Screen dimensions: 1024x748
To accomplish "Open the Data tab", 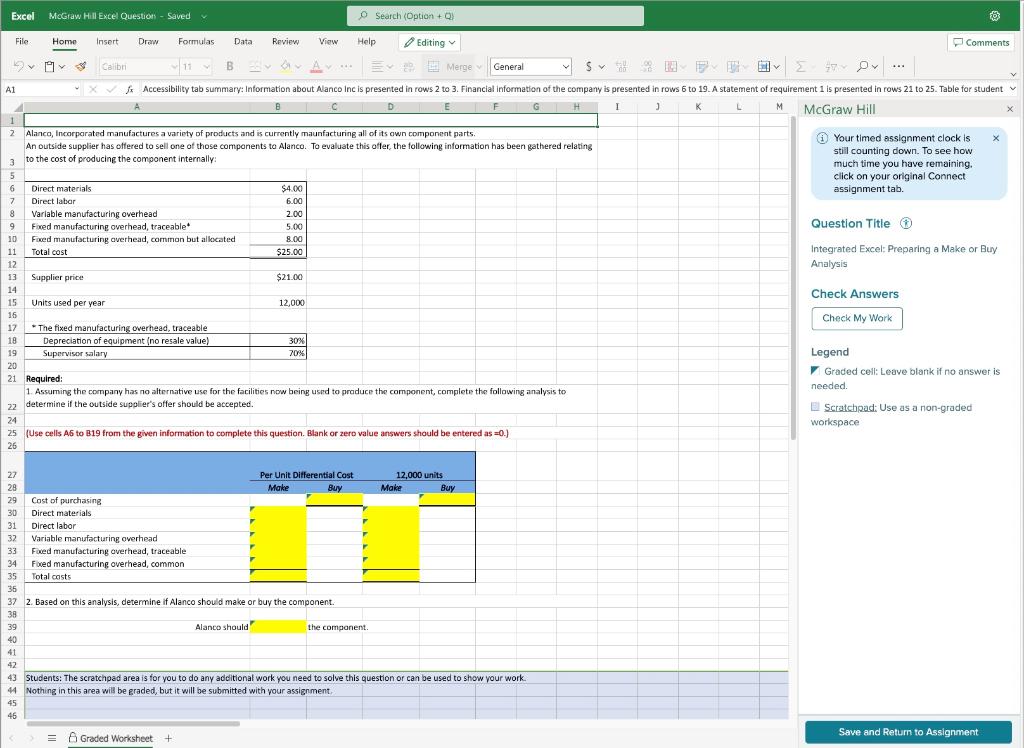I will click(x=243, y=41).
